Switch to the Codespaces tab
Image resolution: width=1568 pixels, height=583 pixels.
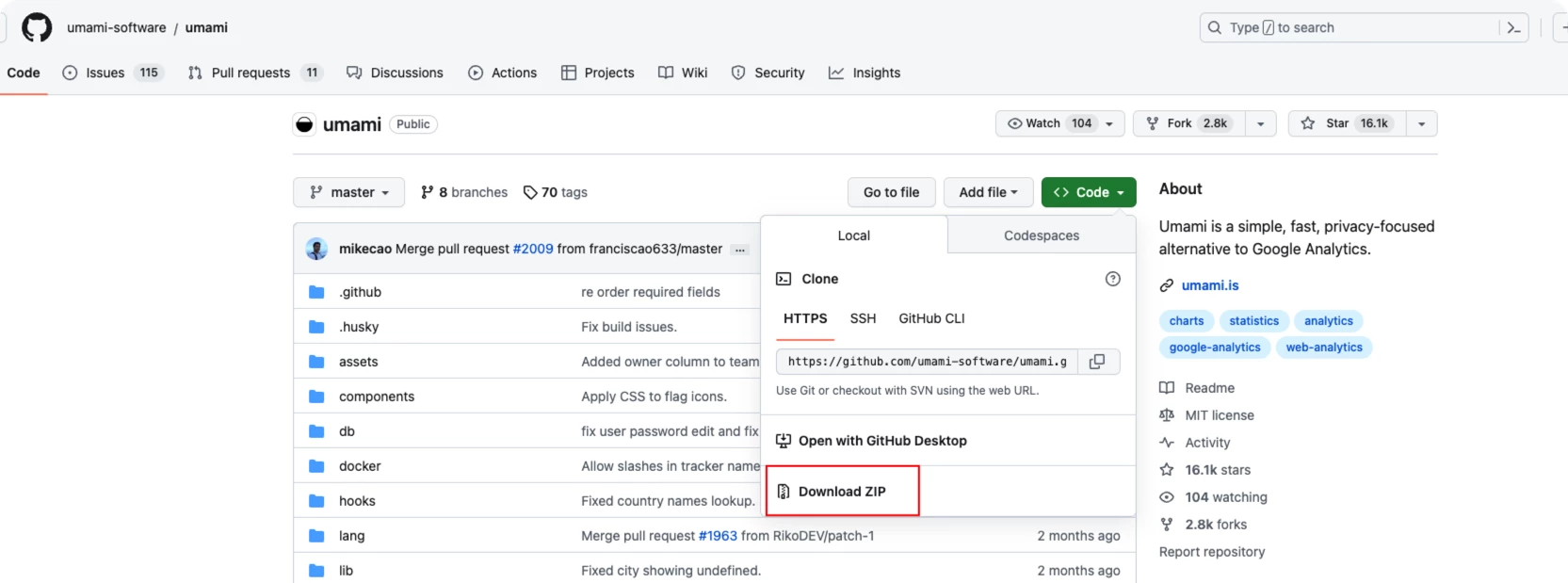(1041, 235)
